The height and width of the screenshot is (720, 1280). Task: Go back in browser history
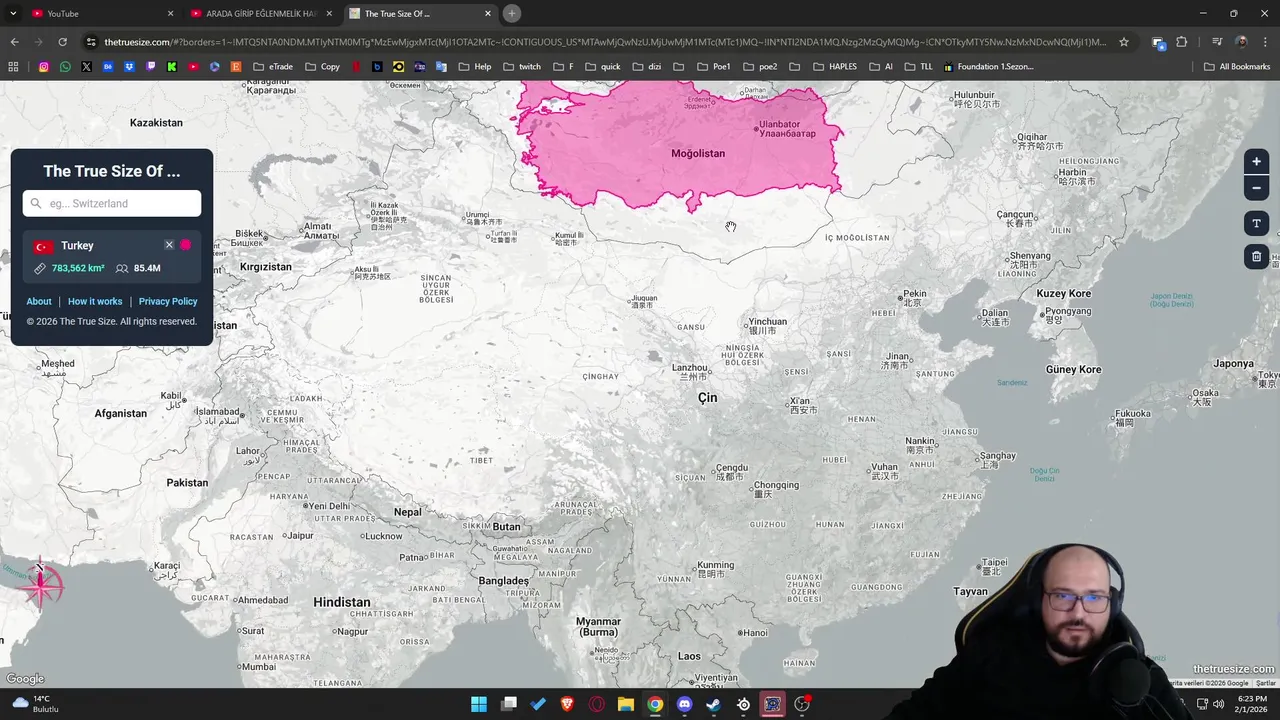pyautogui.click(x=14, y=42)
